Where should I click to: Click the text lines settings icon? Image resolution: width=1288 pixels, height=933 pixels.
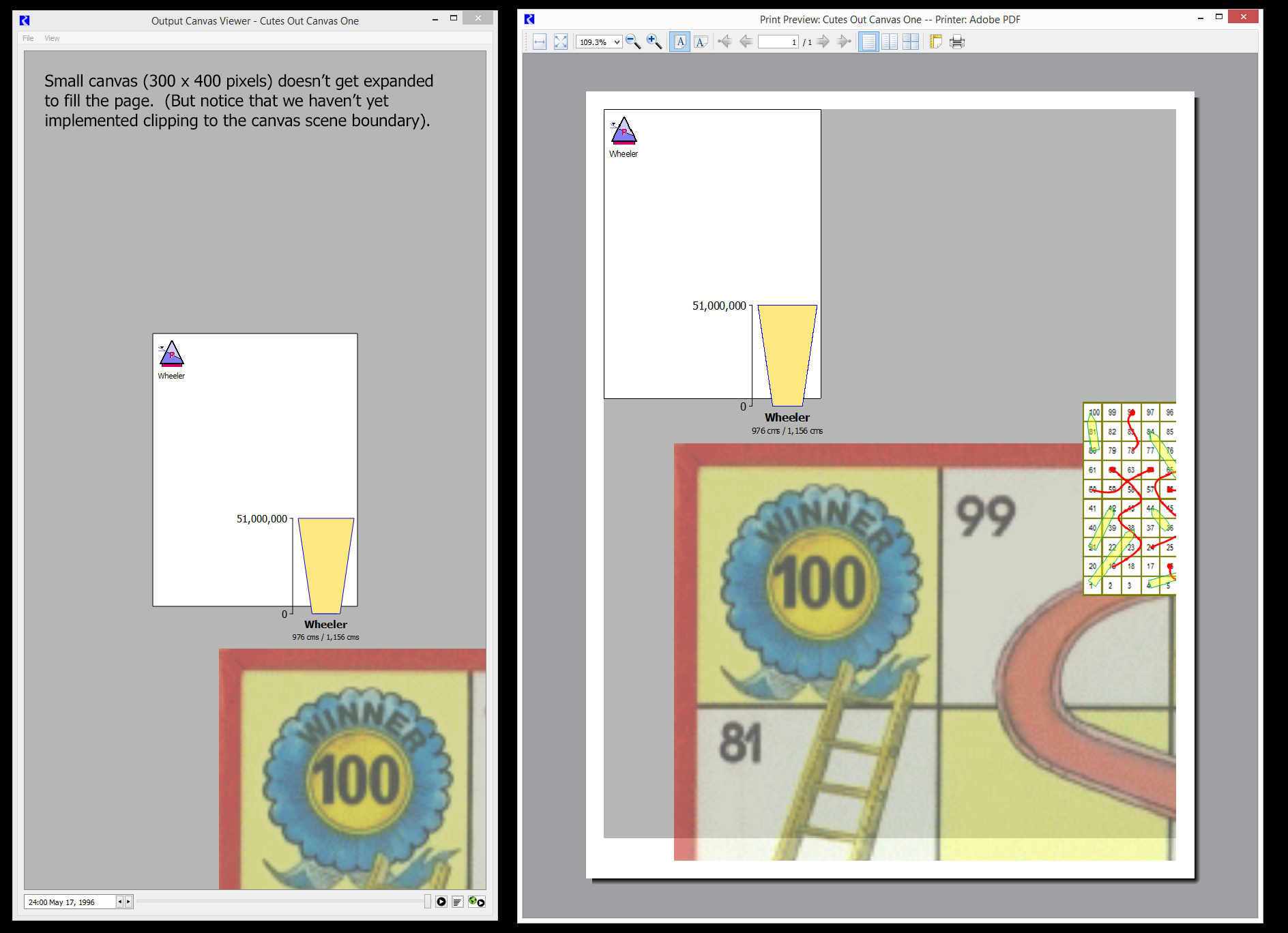(458, 902)
